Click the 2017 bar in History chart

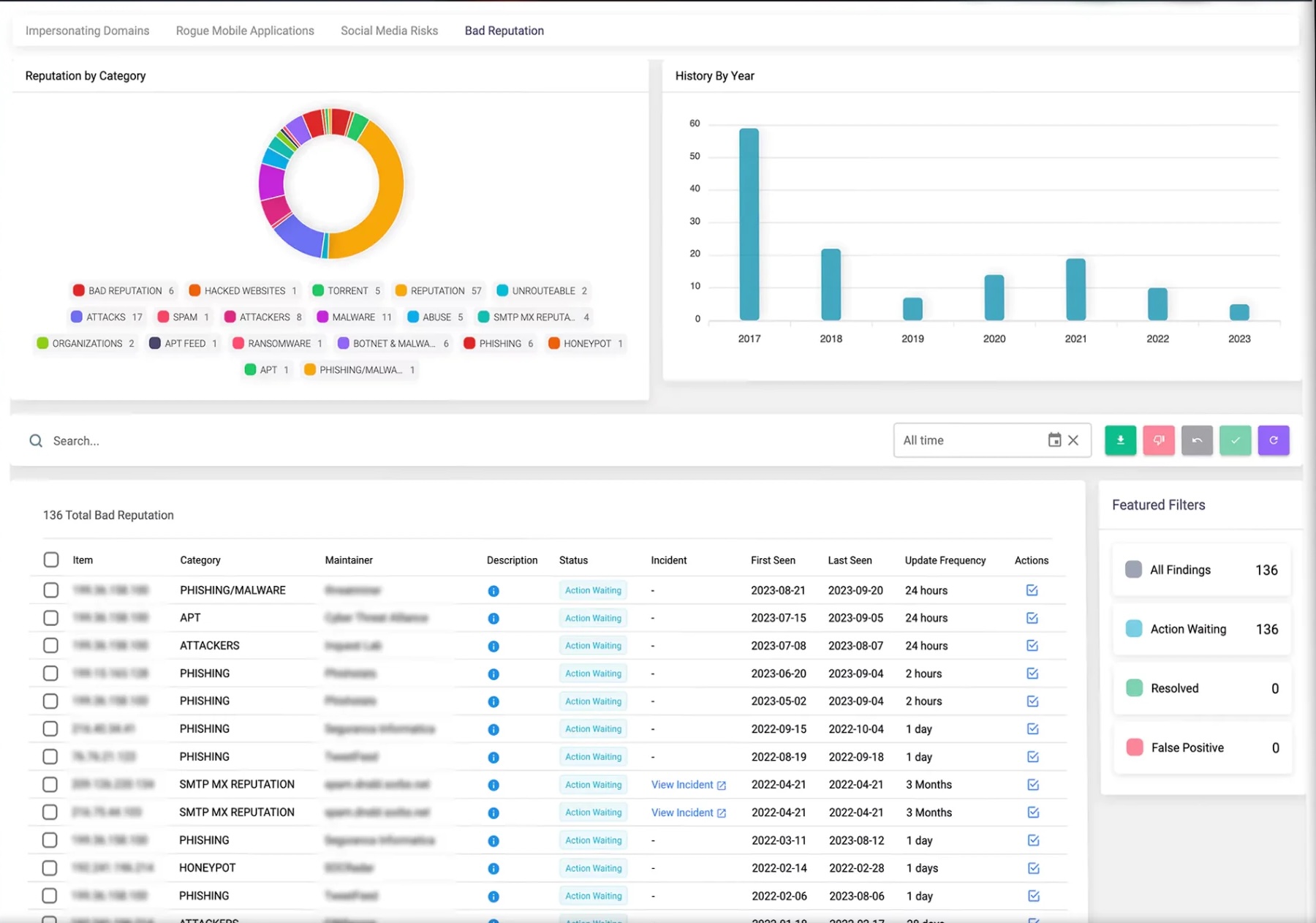749,225
